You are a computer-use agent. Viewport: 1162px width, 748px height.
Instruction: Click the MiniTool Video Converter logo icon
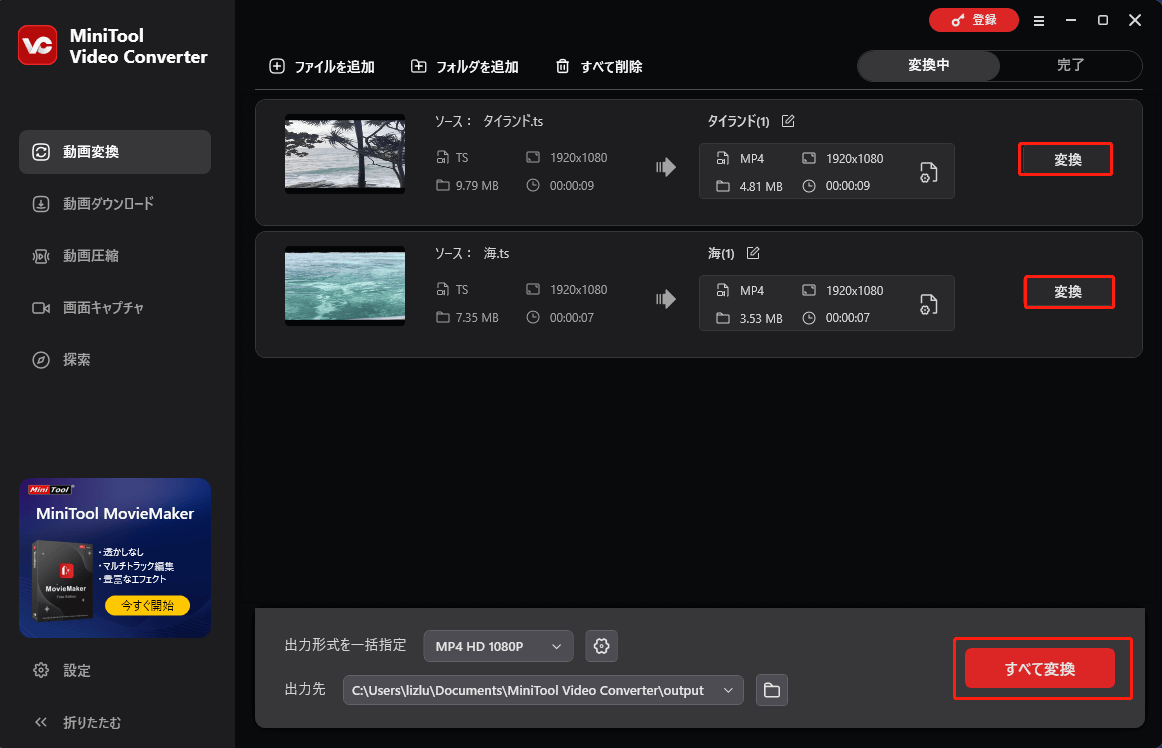pyautogui.click(x=37, y=46)
